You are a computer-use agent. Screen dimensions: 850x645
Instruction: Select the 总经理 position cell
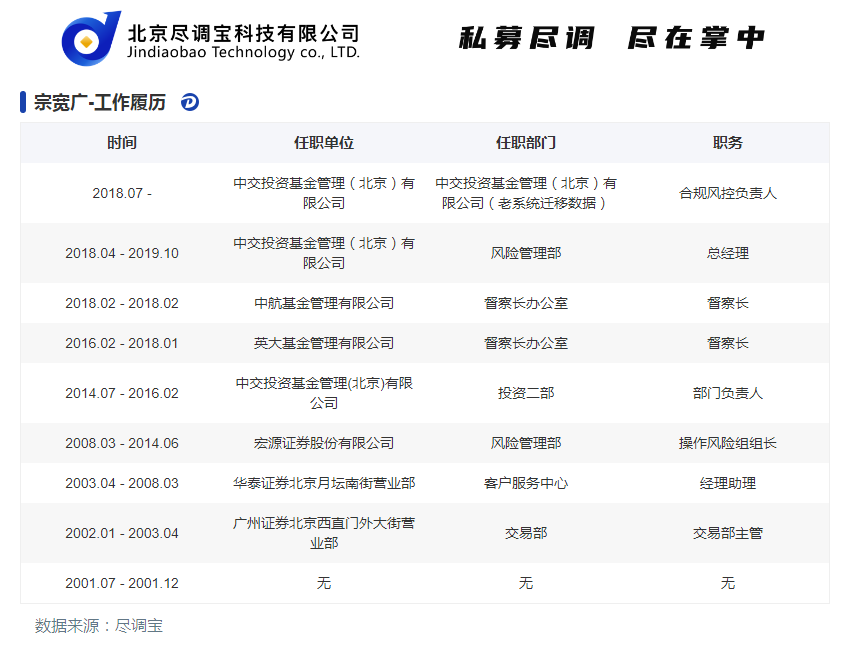coord(728,253)
